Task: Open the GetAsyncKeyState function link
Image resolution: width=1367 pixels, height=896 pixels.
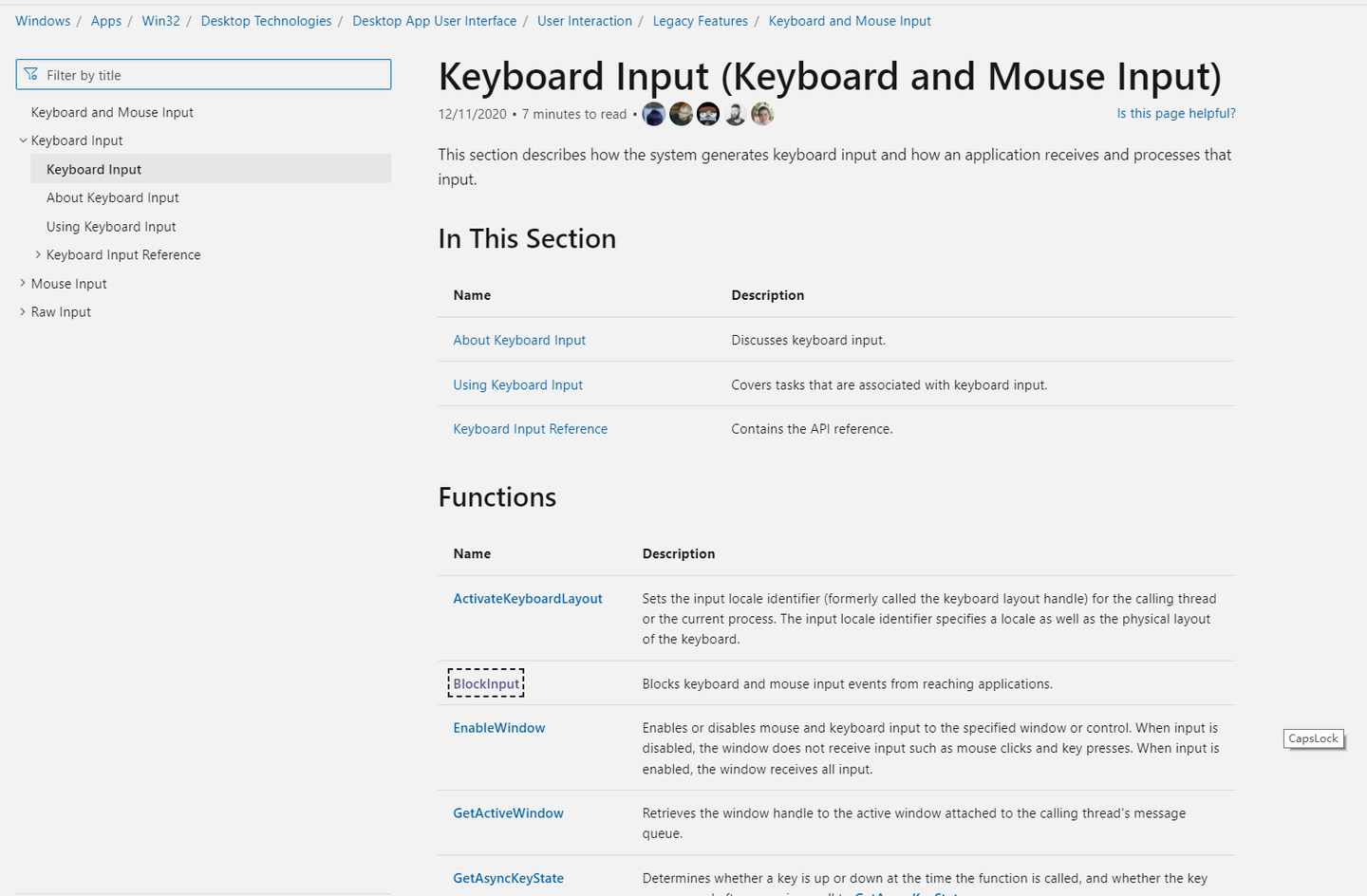Action: 509,878
